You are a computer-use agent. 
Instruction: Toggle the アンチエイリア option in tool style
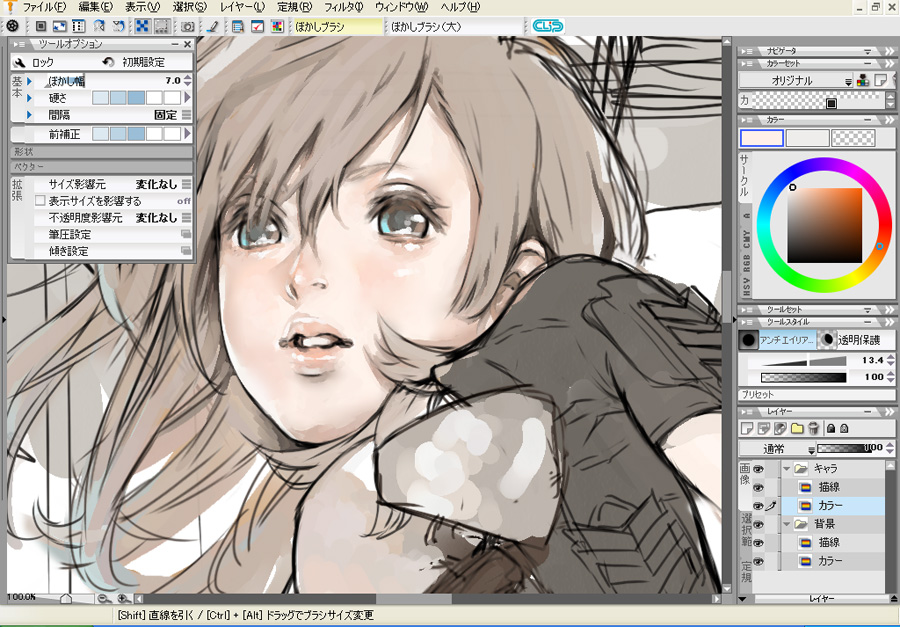pos(777,340)
